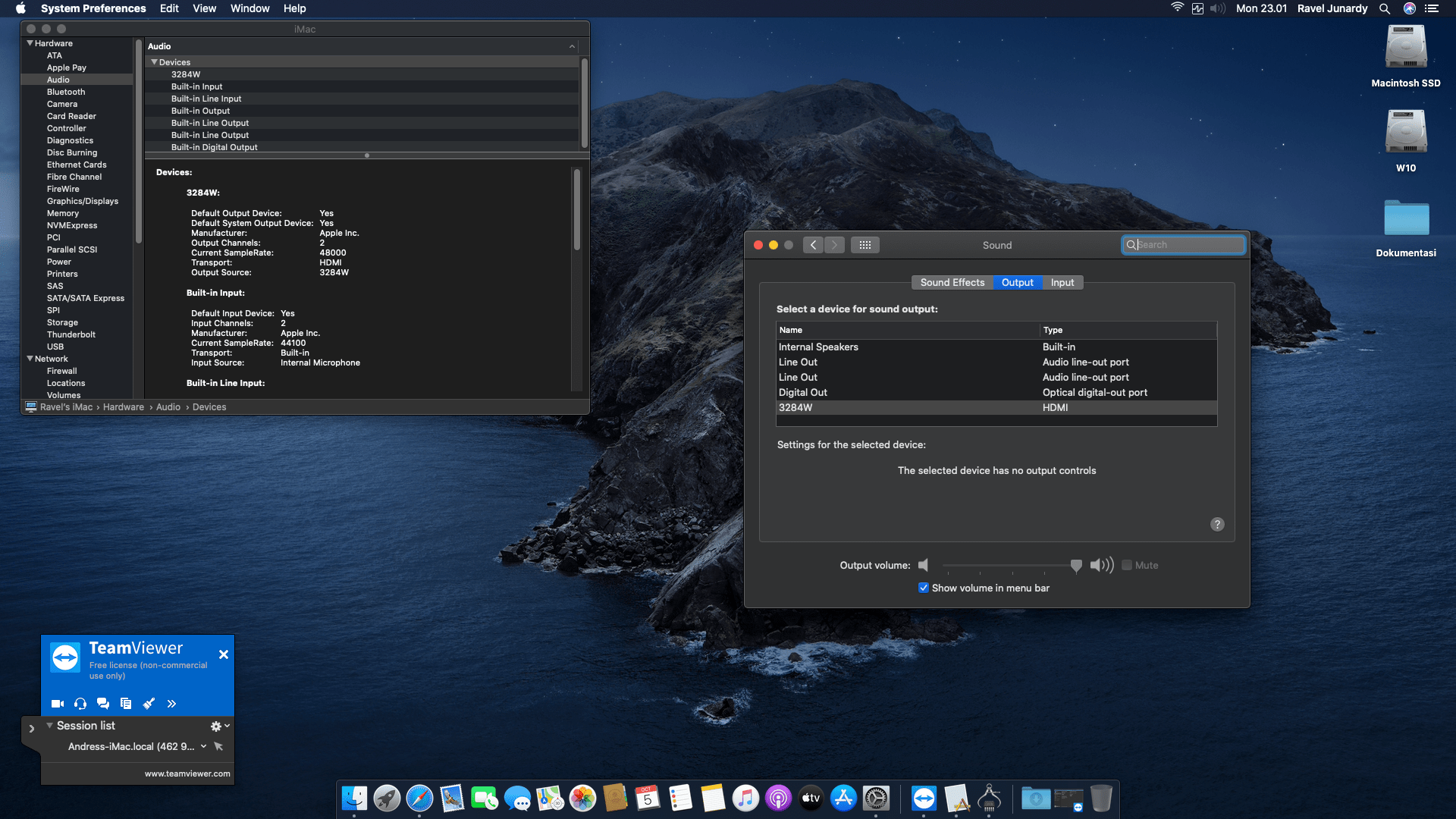Open TeamViewer file box icon

126,704
